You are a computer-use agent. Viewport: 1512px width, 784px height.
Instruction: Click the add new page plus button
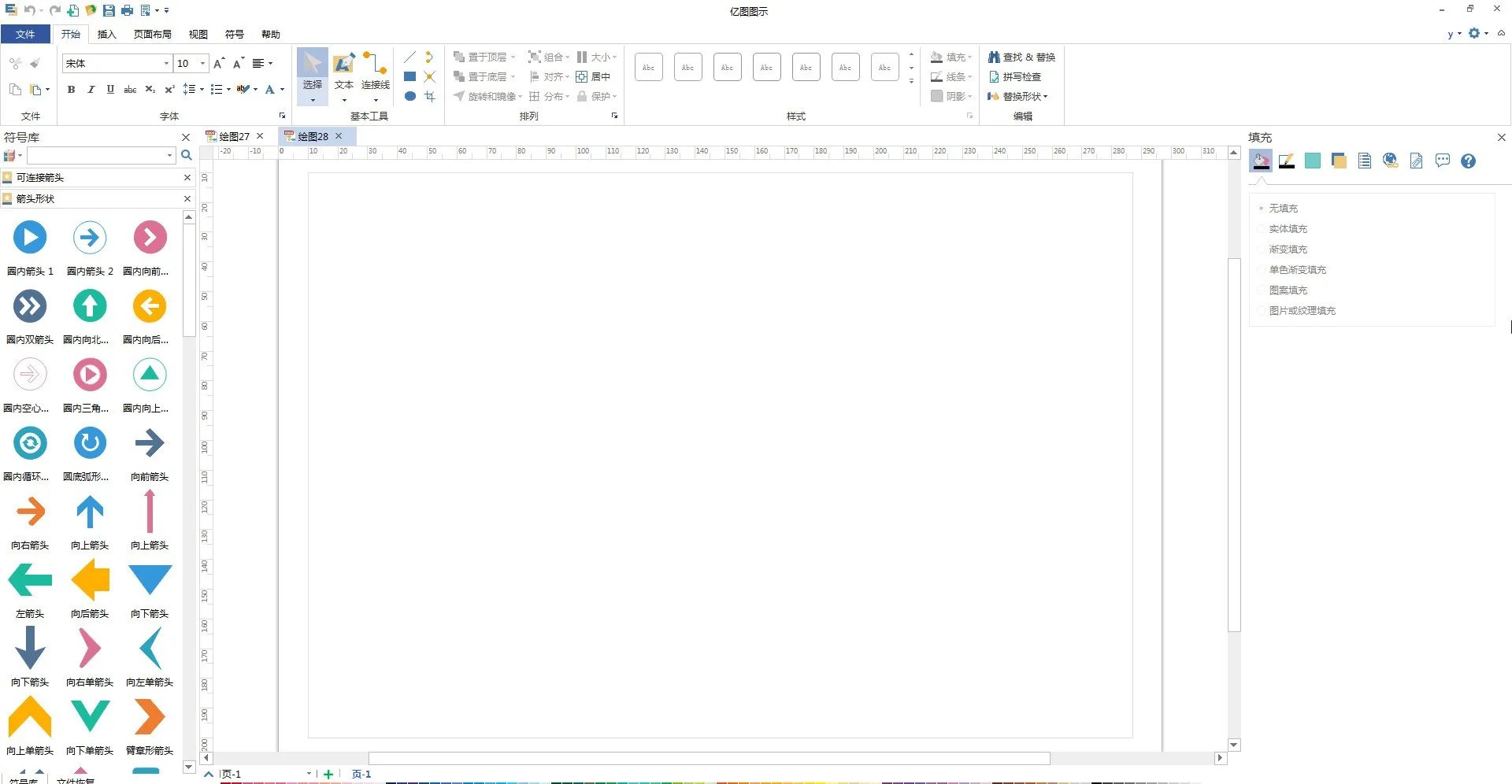[328, 774]
